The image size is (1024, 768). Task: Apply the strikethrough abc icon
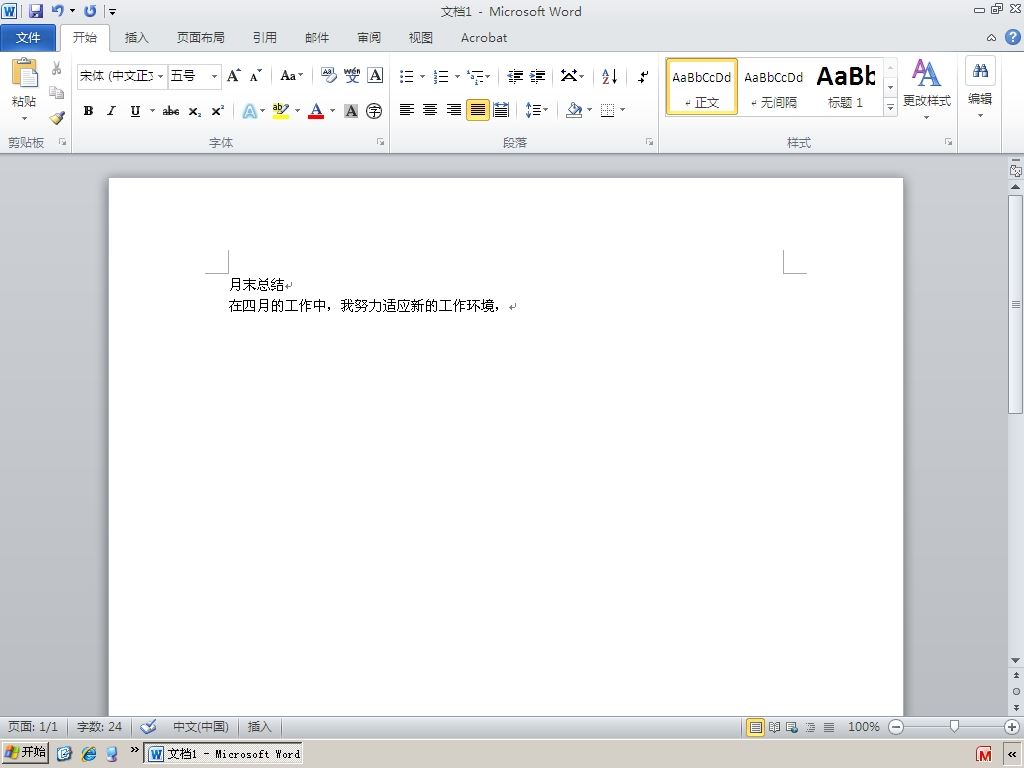click(171, 111)
